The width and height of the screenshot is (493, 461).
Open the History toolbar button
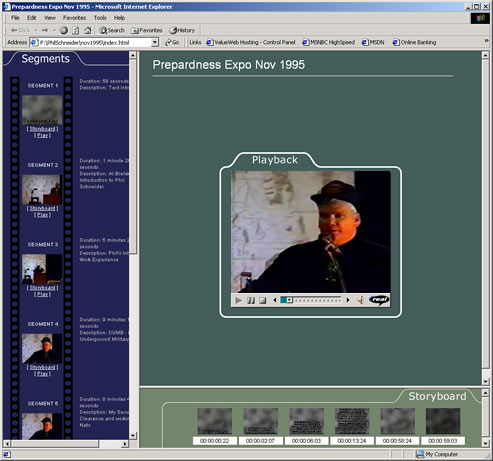(x=182, y=30)
